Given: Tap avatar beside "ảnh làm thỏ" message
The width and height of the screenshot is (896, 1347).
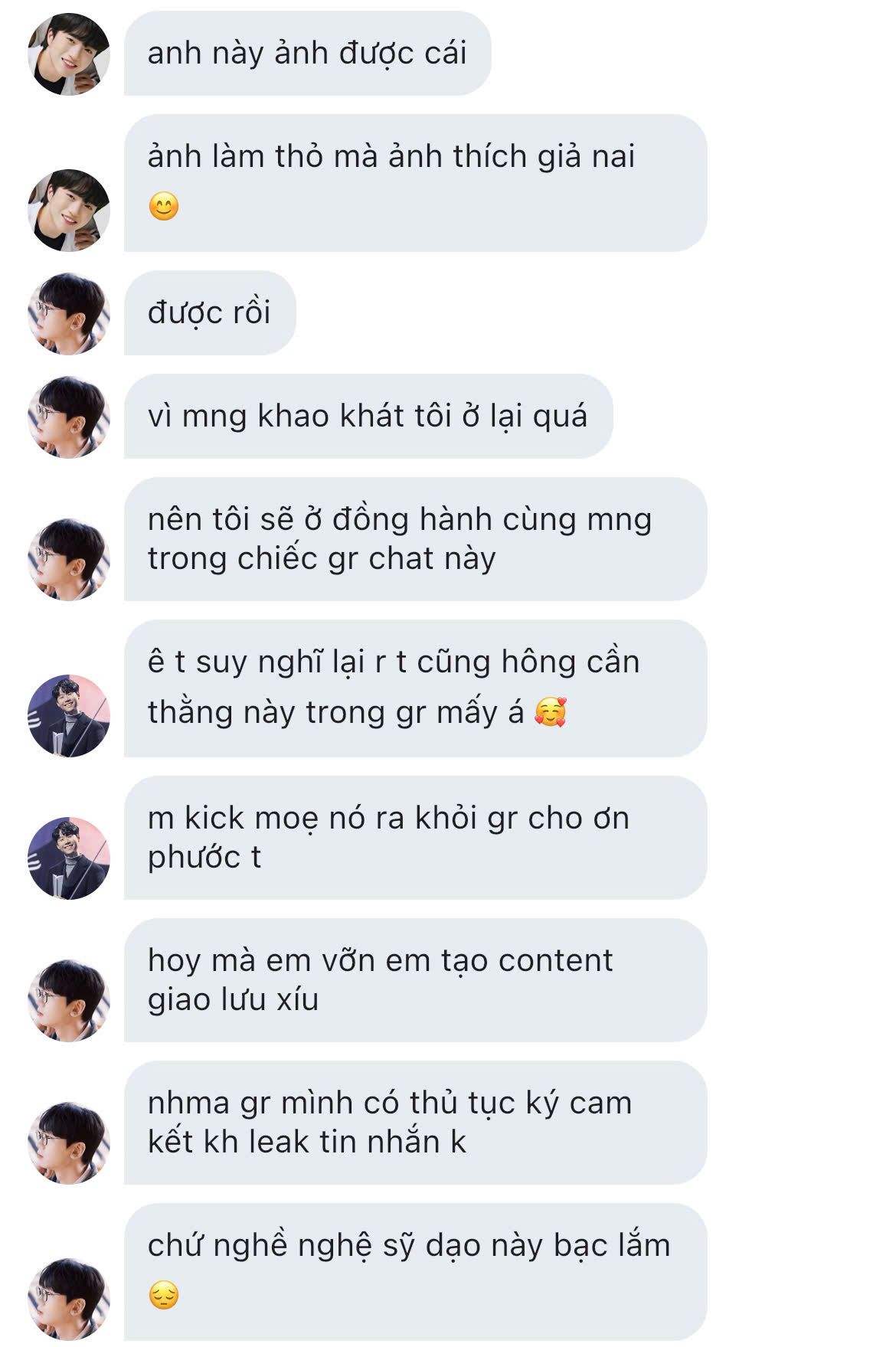Looking at the screenshot, I should (69, 211).
